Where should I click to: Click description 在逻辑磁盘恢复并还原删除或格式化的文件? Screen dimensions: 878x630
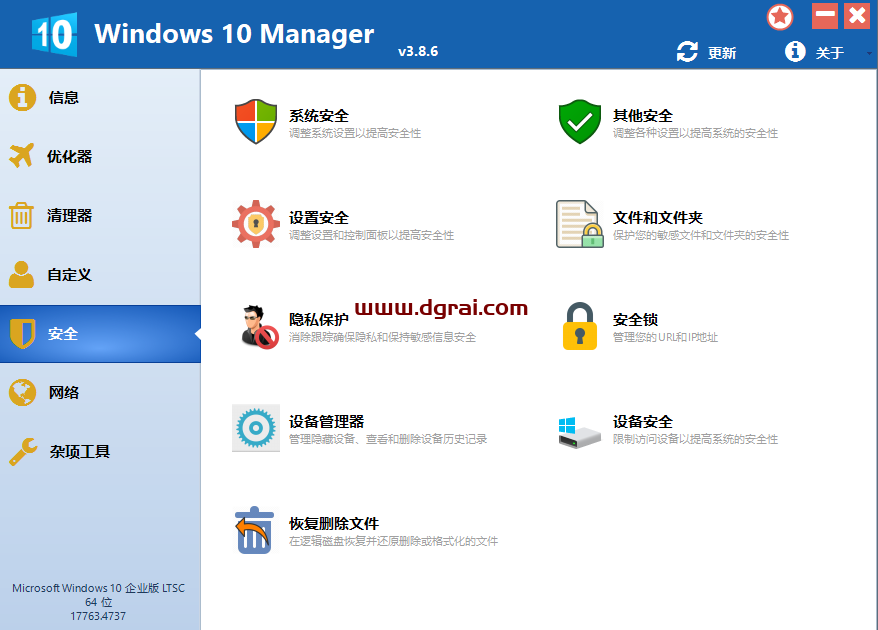tap(393, 541)
